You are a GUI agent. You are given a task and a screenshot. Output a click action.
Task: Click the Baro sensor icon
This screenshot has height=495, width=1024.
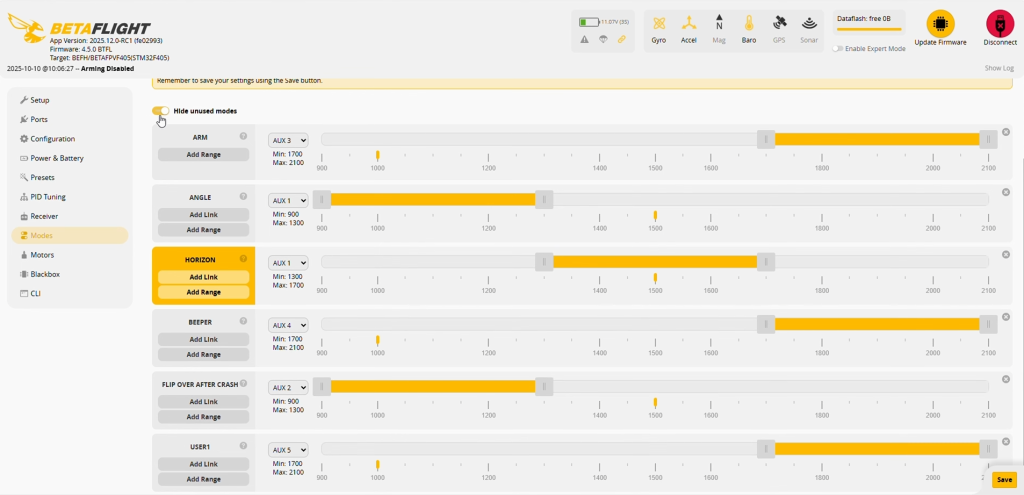point(749,23)
